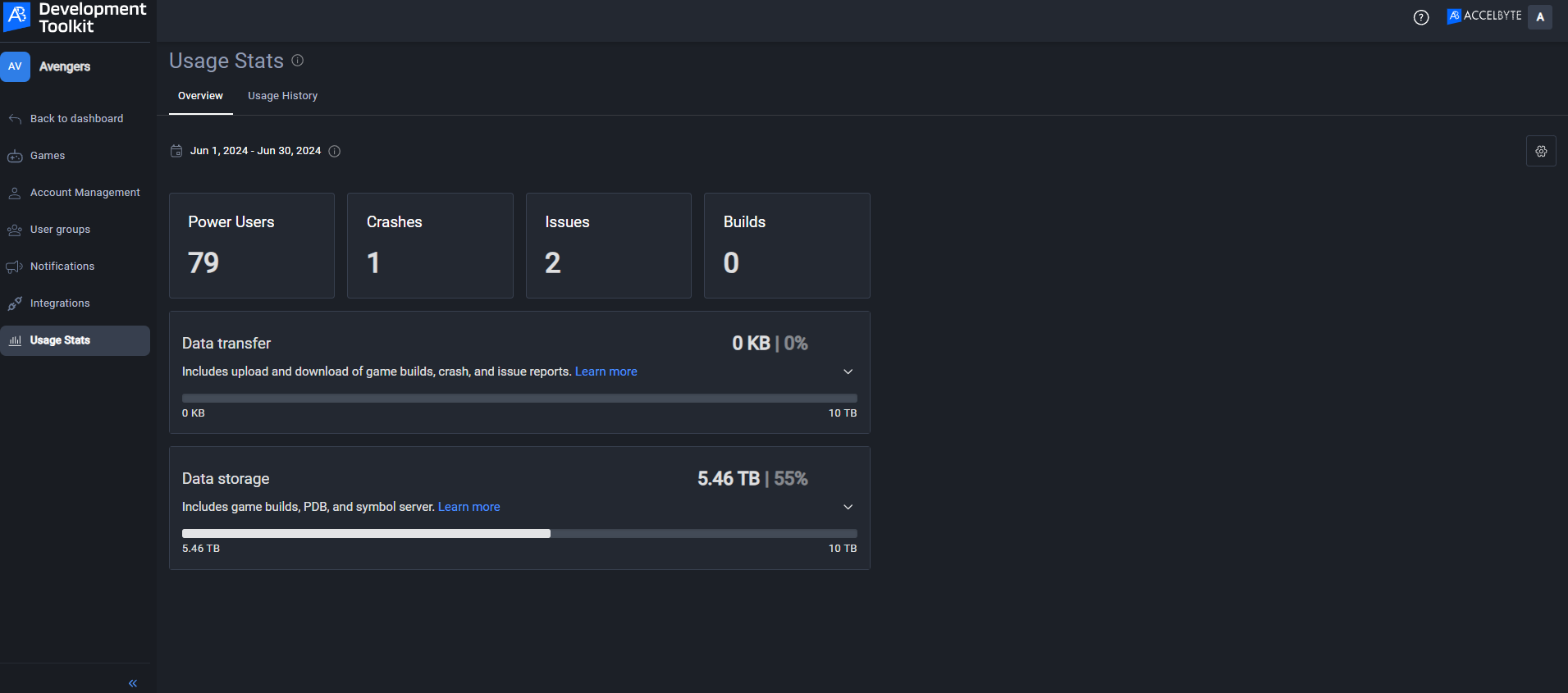The width and height of the screenshot is (1568, 693).
Task: Click the Notifications megaphone icon
Action: [15, 267]
